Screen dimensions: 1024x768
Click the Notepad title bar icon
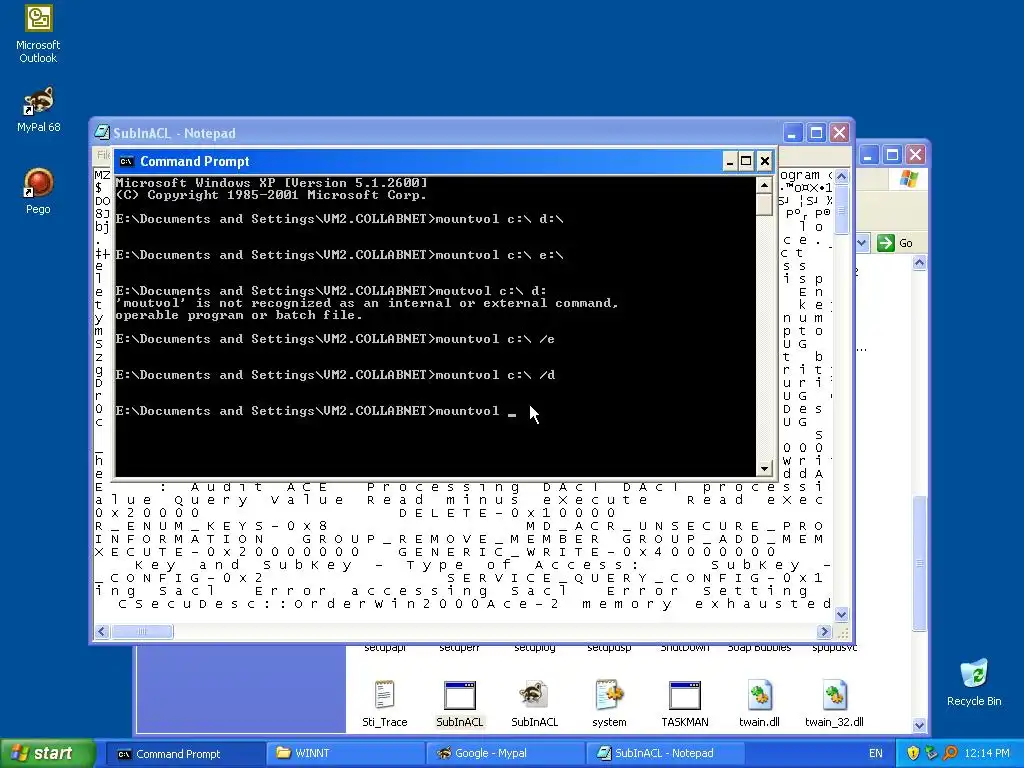(102, 133)
